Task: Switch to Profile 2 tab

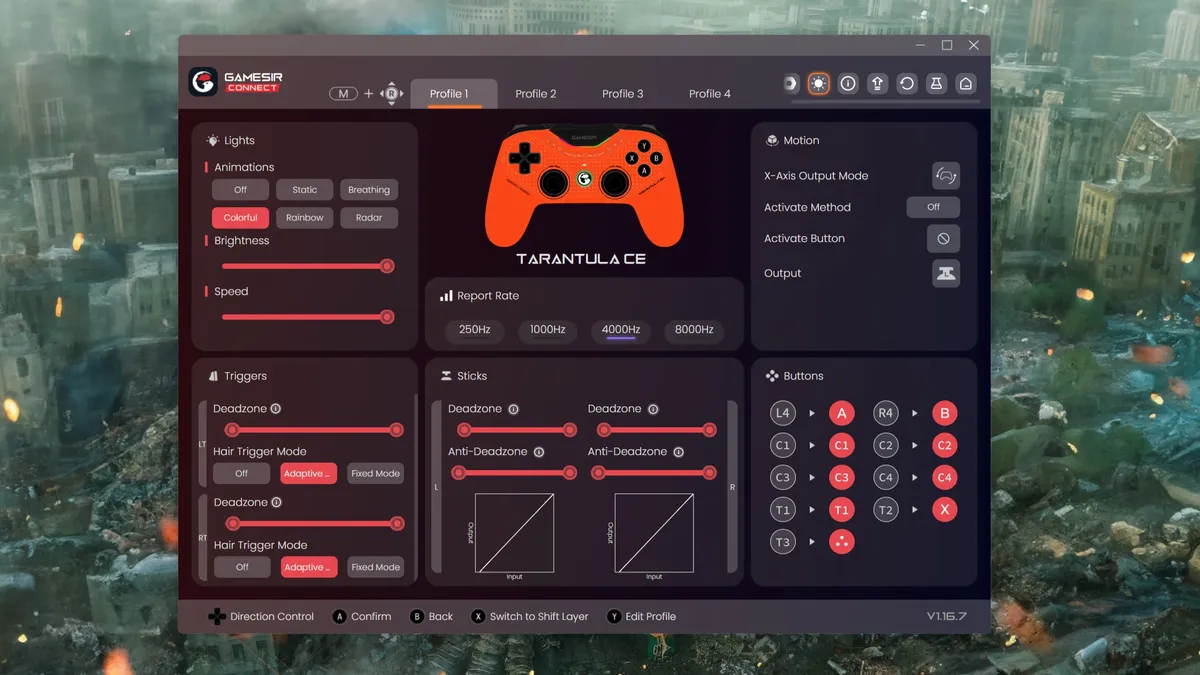Action: point(536,94)
